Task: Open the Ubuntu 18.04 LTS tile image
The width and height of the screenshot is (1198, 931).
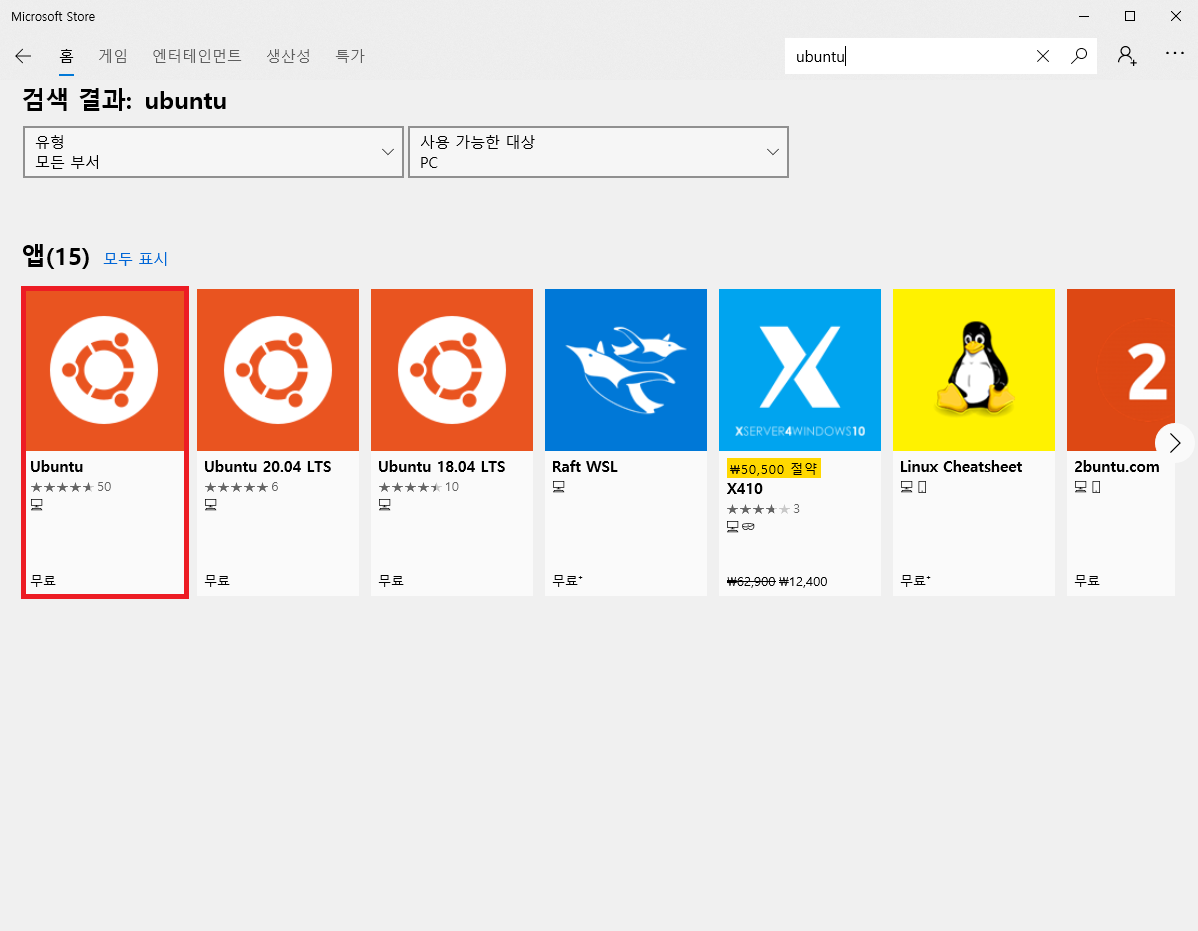Action: pos(452,370)
